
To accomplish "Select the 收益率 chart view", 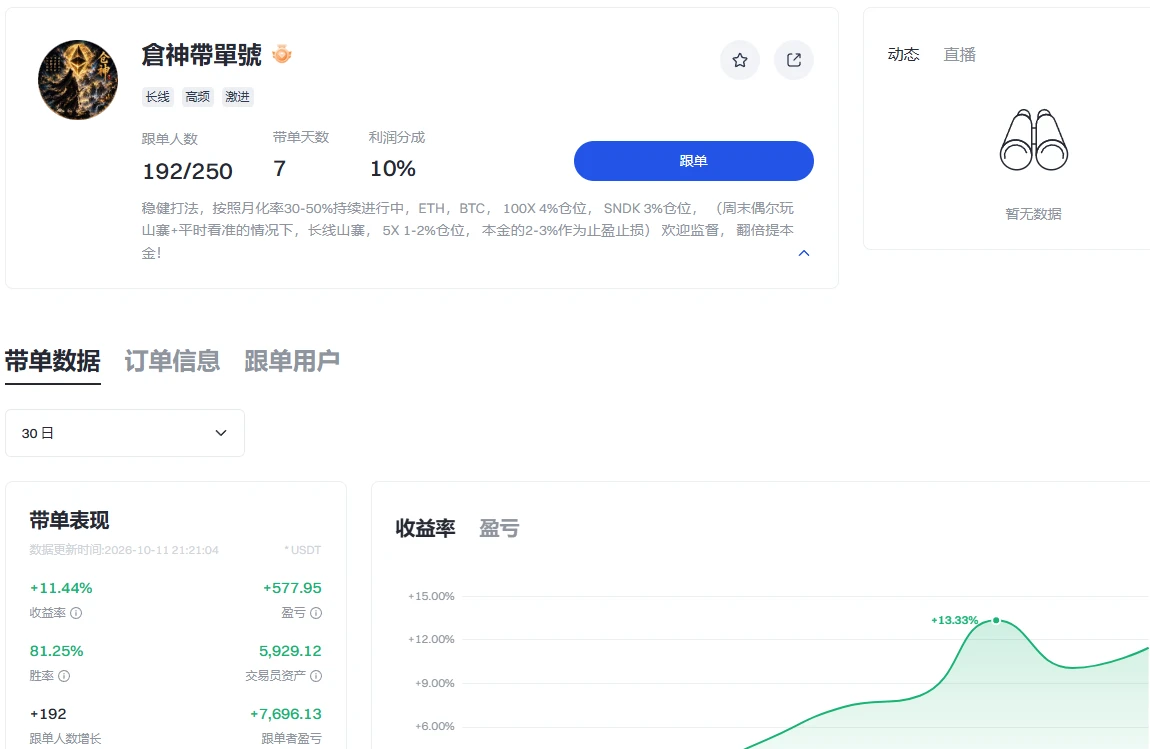I will click(x=425, y=528).
